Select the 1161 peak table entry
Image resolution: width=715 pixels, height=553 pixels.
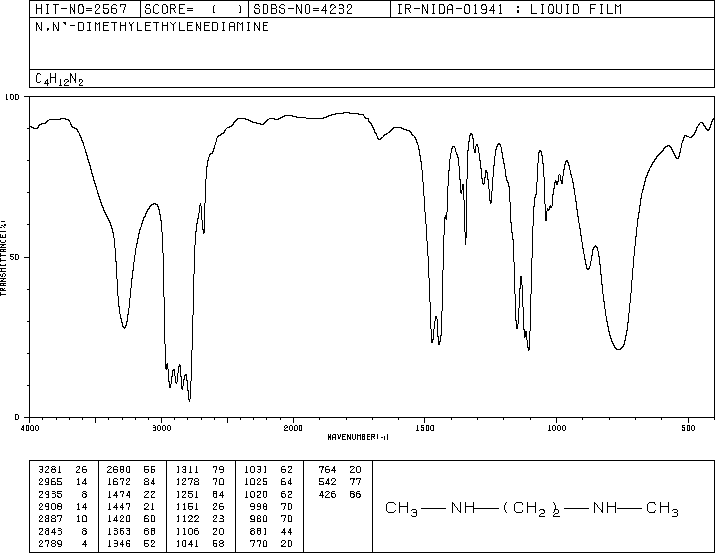point(187,506)
